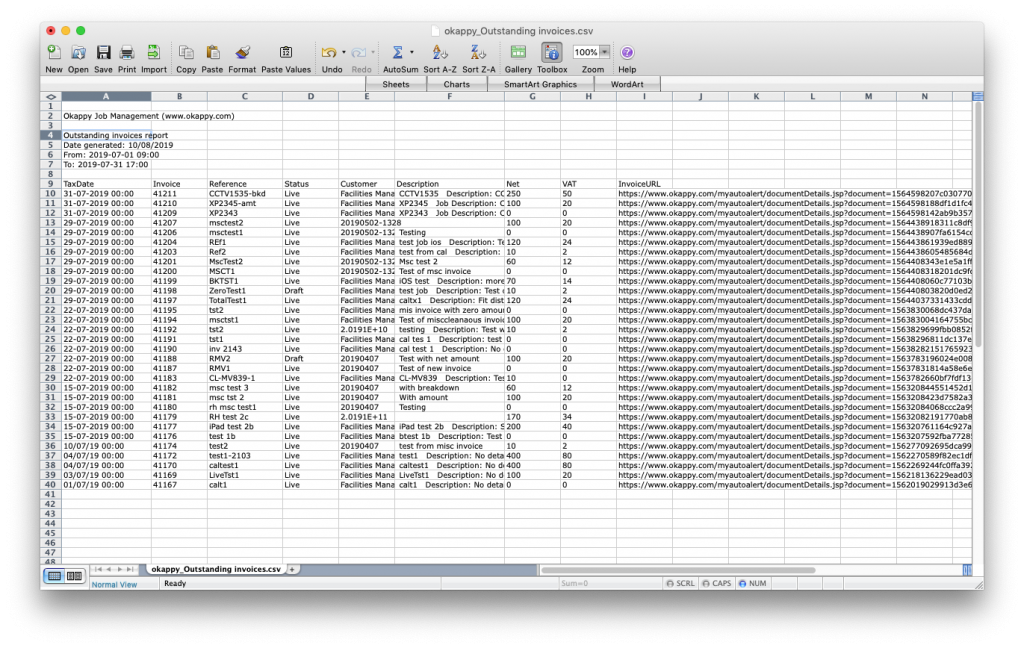Image resolution: width=1024 pixels, height=648 pixels.
Task: Click the split box above vertical scrollbar
Action: point(978,97)
